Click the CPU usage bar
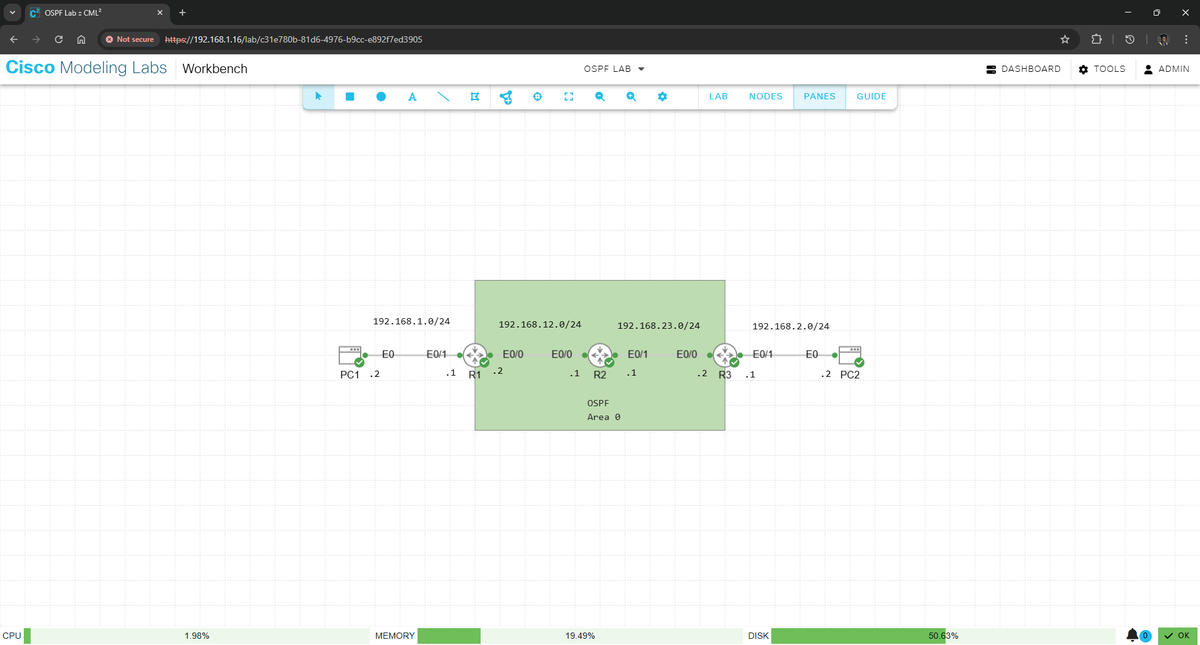 195,635
